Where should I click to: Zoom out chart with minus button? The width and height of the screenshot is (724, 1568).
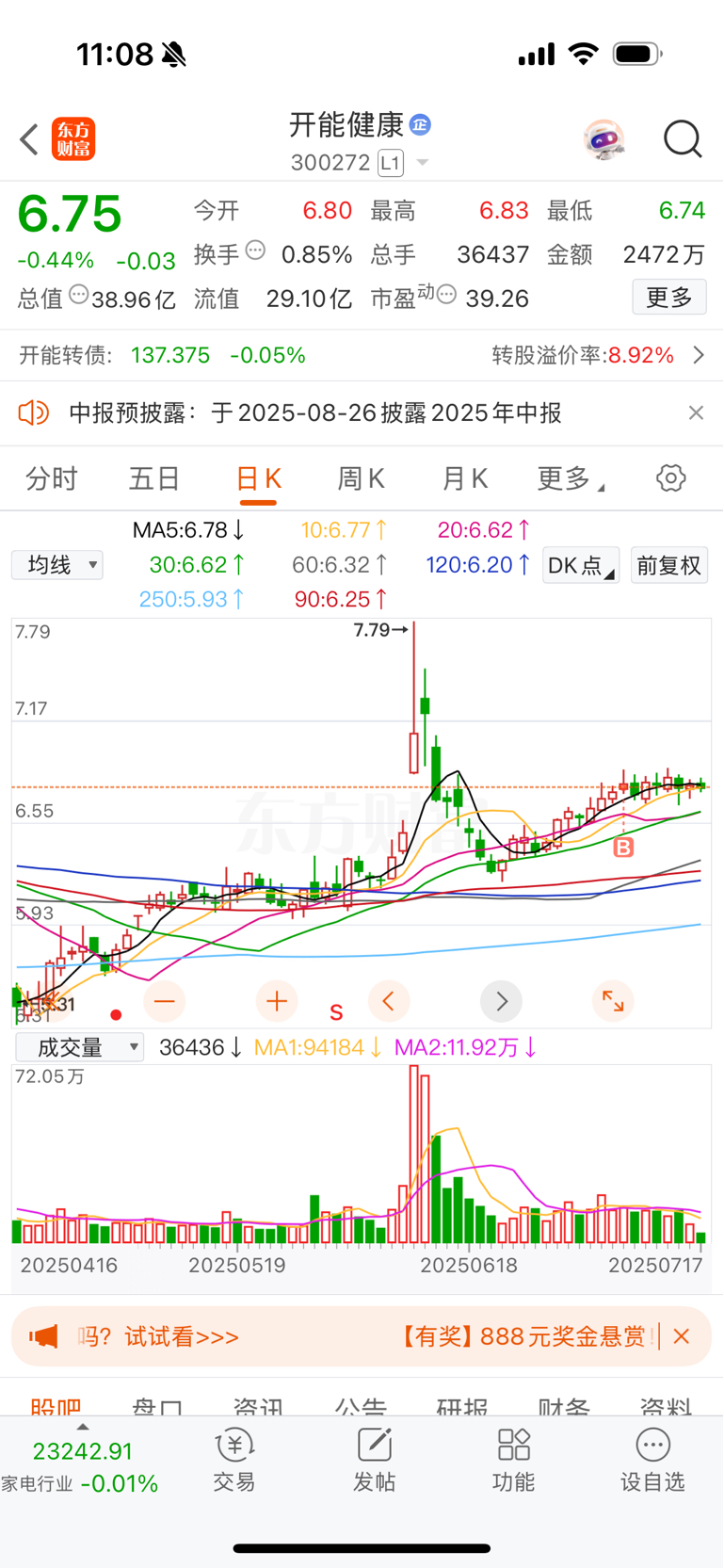tap(164, 1001)
